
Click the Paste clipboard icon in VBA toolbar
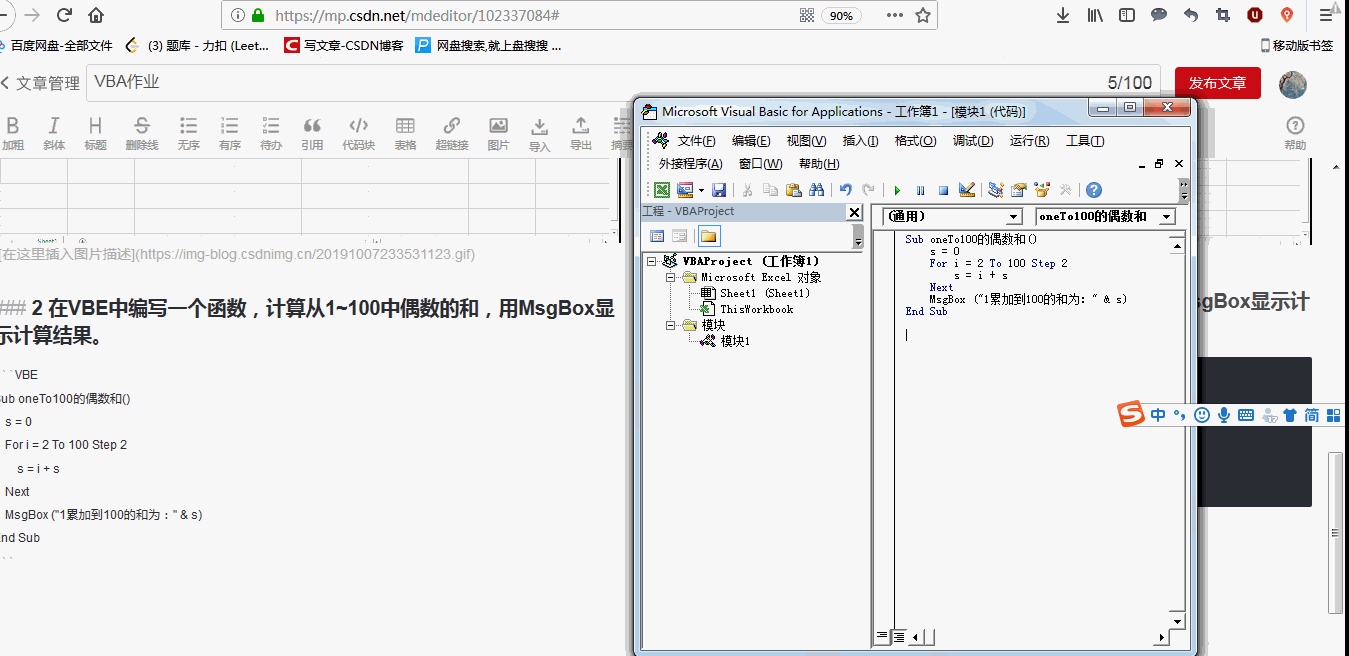click(793, 190)
